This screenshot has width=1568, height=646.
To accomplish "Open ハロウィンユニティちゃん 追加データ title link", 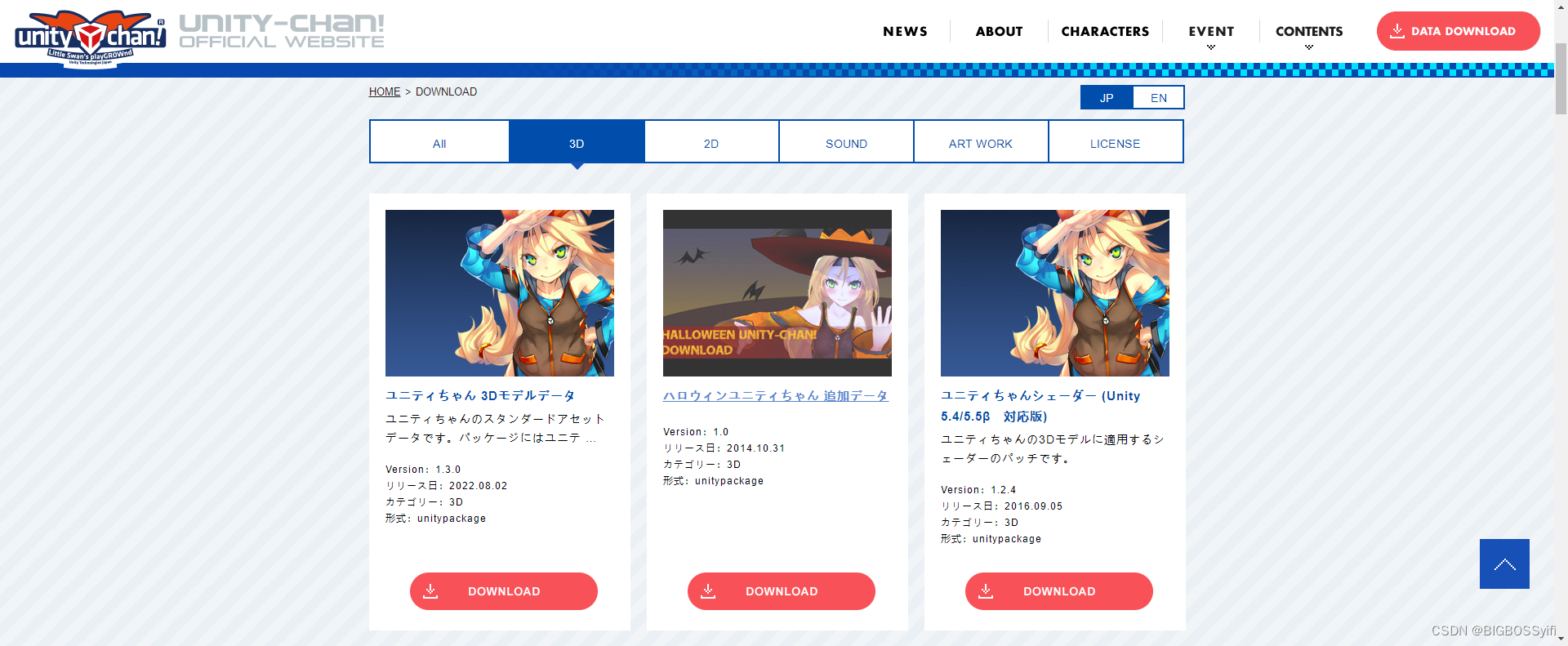I will [776, 395].
